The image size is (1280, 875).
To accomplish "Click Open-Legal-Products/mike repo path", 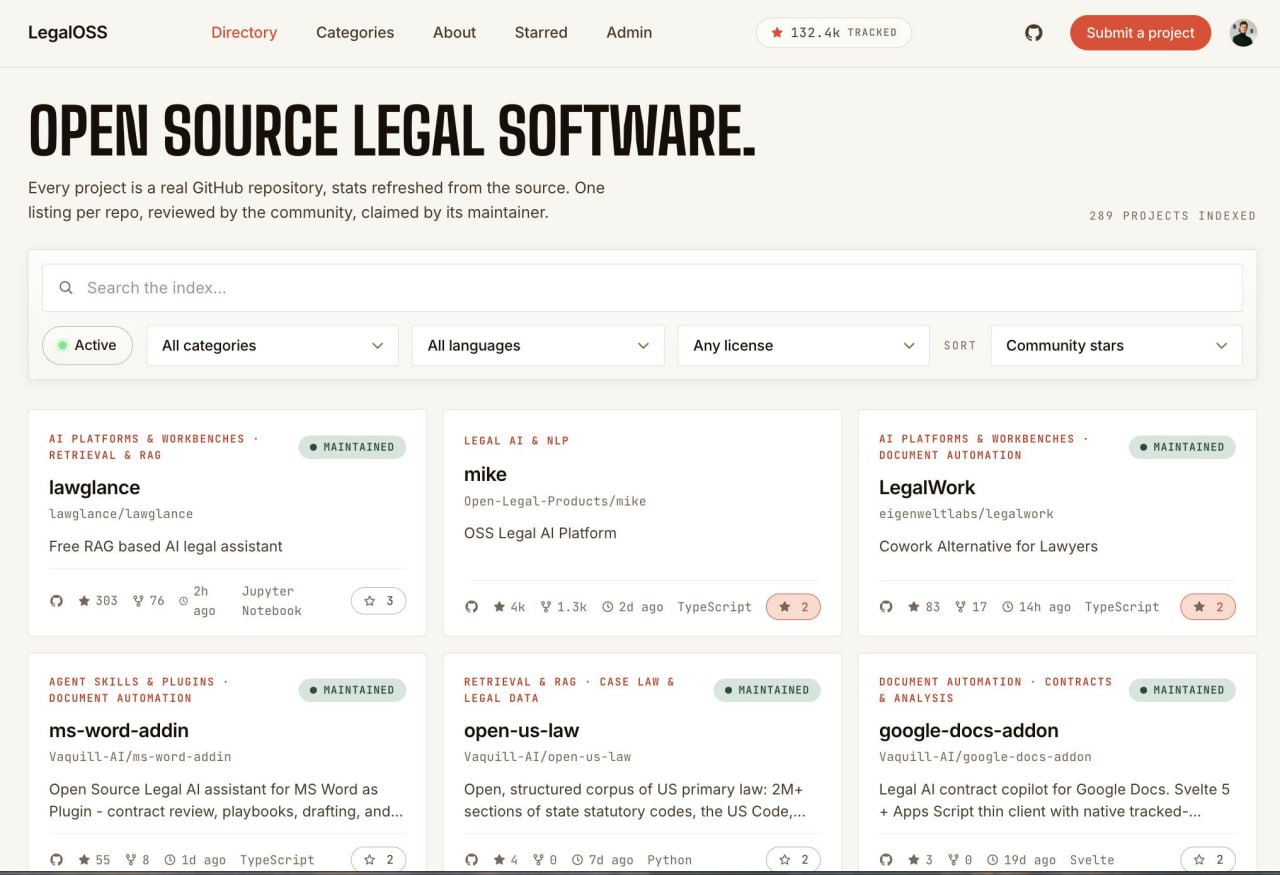I will pyautogui.click(x=555, y=501).
